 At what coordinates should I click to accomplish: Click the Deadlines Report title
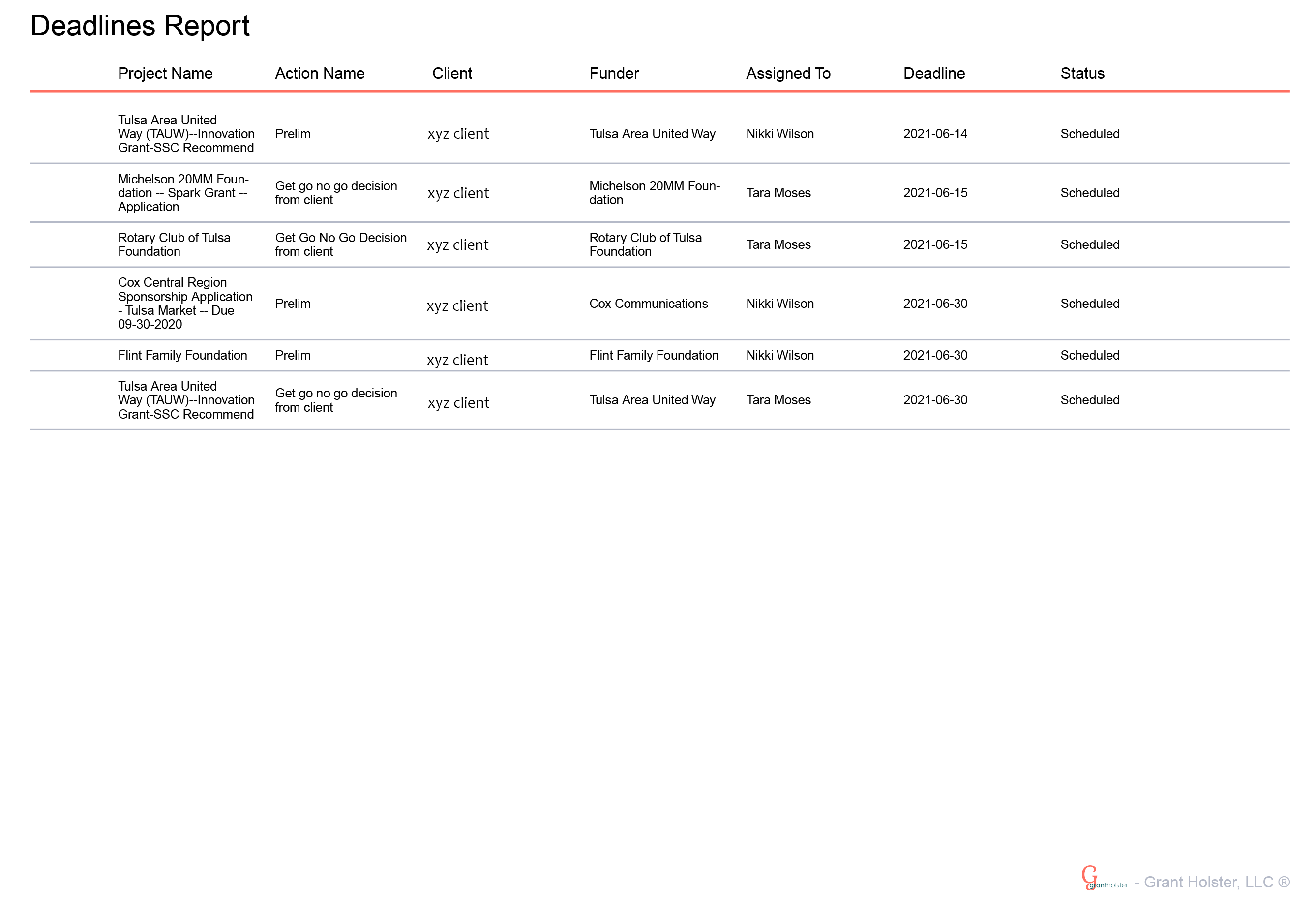140,27
